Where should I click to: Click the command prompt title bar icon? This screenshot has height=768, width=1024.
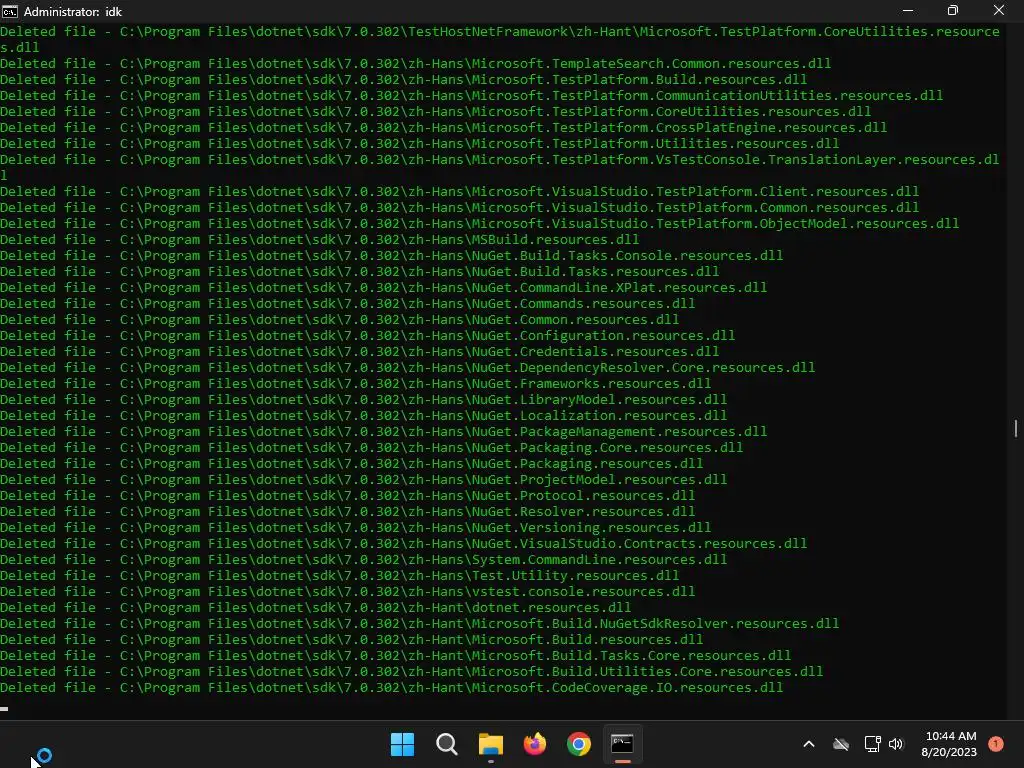[10, 11]
